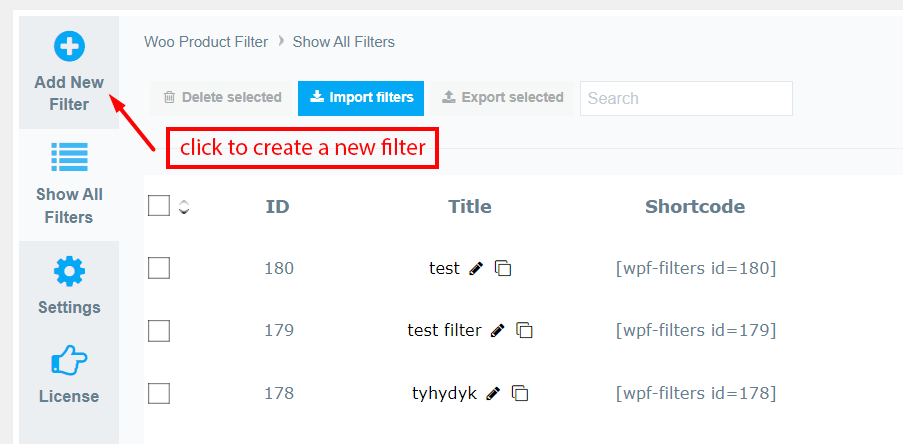Open Settings gear icon in sidebar
The image size is (903, 444).
pyautogui.click(x=69, y=270)
